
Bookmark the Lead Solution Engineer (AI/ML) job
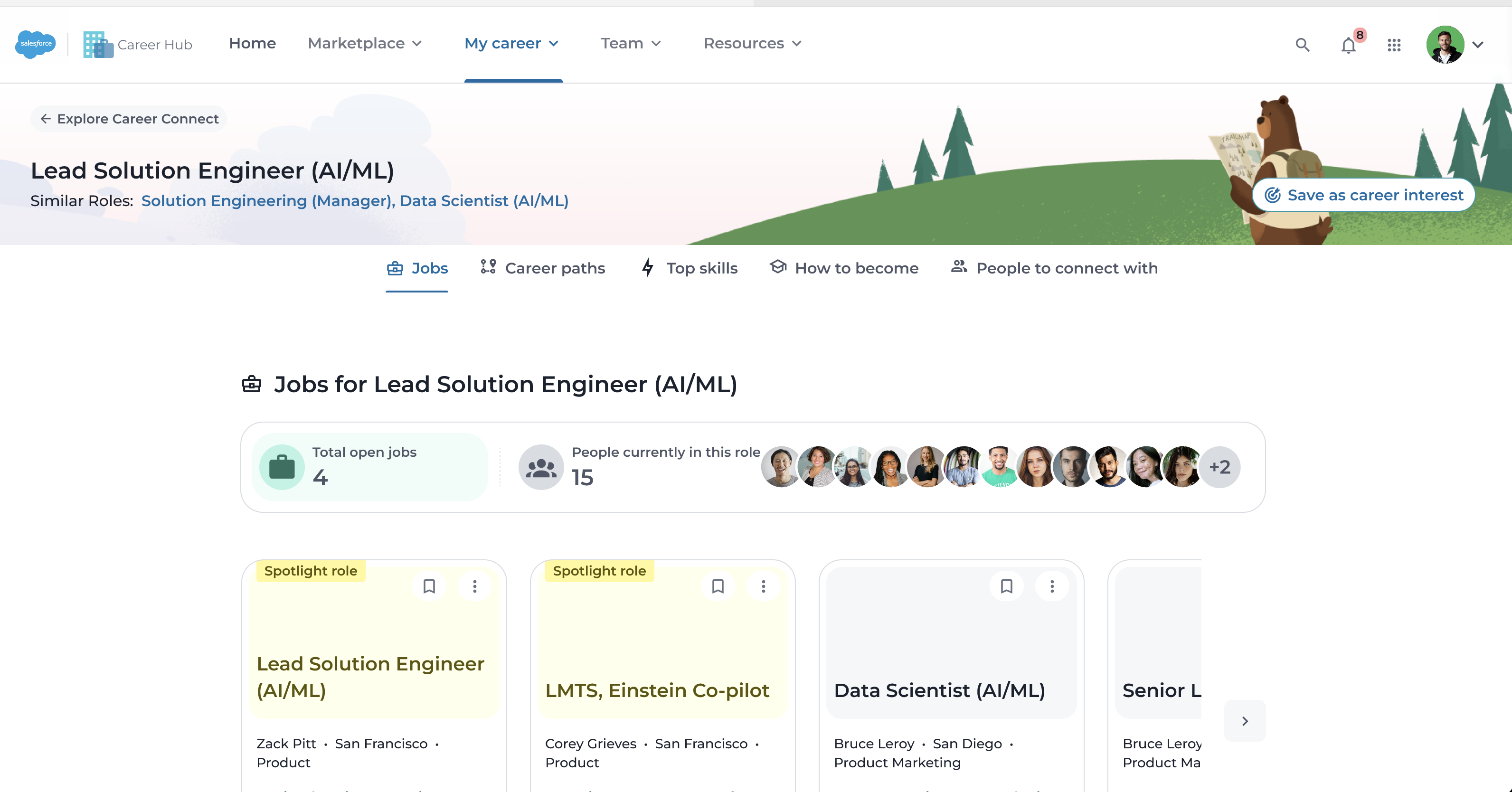(x=429, y=586)
